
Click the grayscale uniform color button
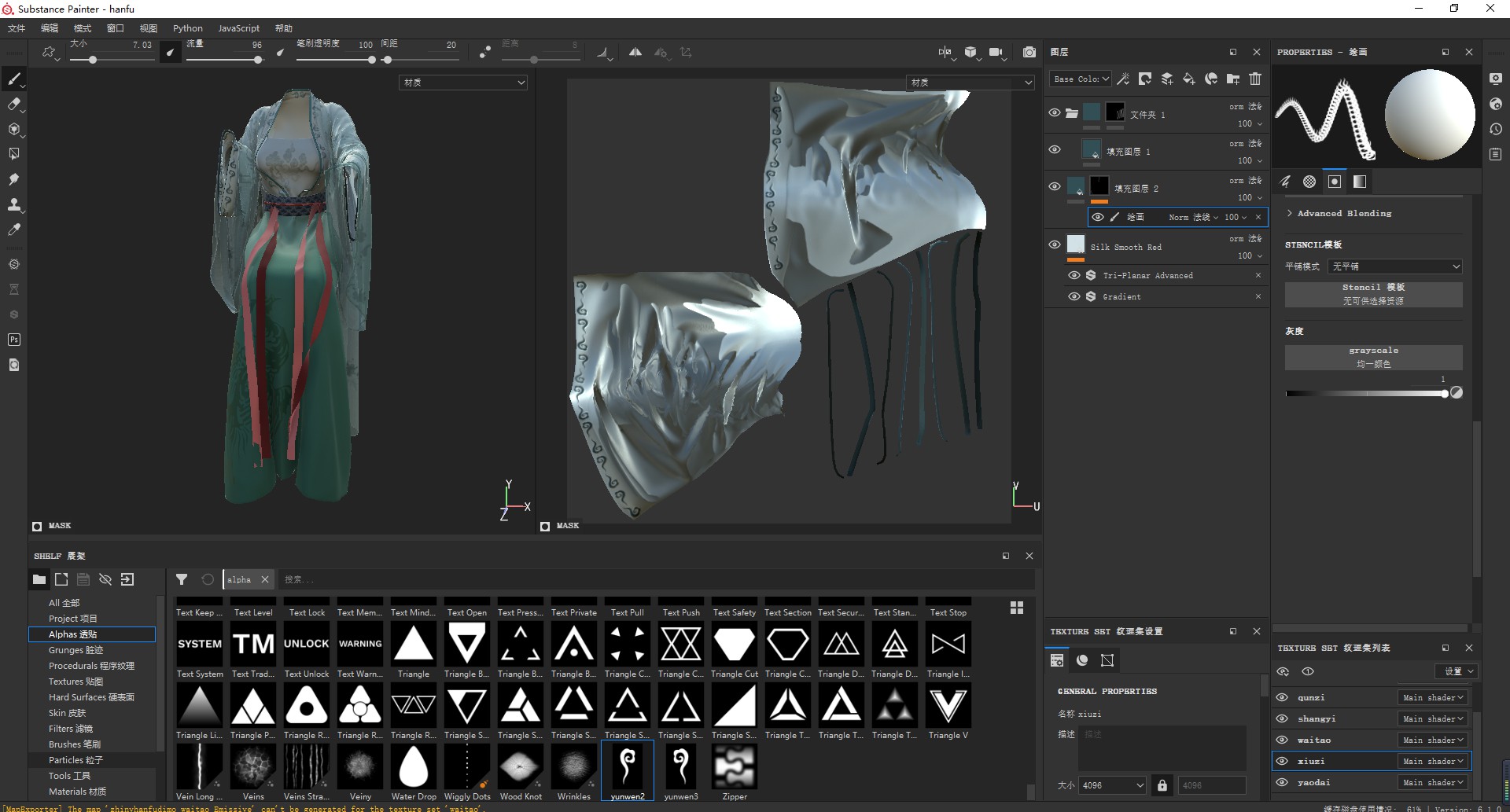click(1373, 357)
